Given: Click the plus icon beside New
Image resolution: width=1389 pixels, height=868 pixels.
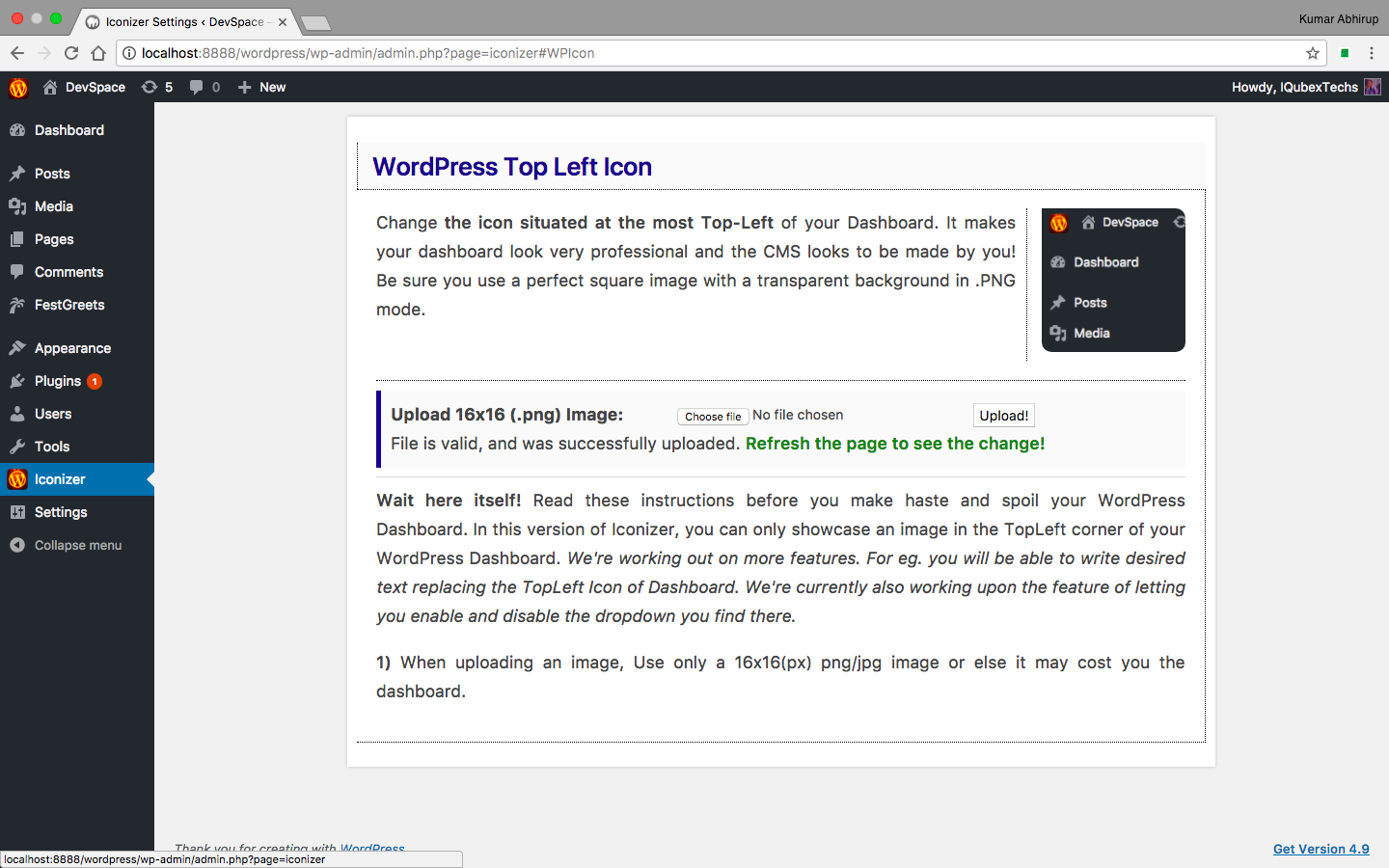Looking at the screenshot, I should (245, 87).
